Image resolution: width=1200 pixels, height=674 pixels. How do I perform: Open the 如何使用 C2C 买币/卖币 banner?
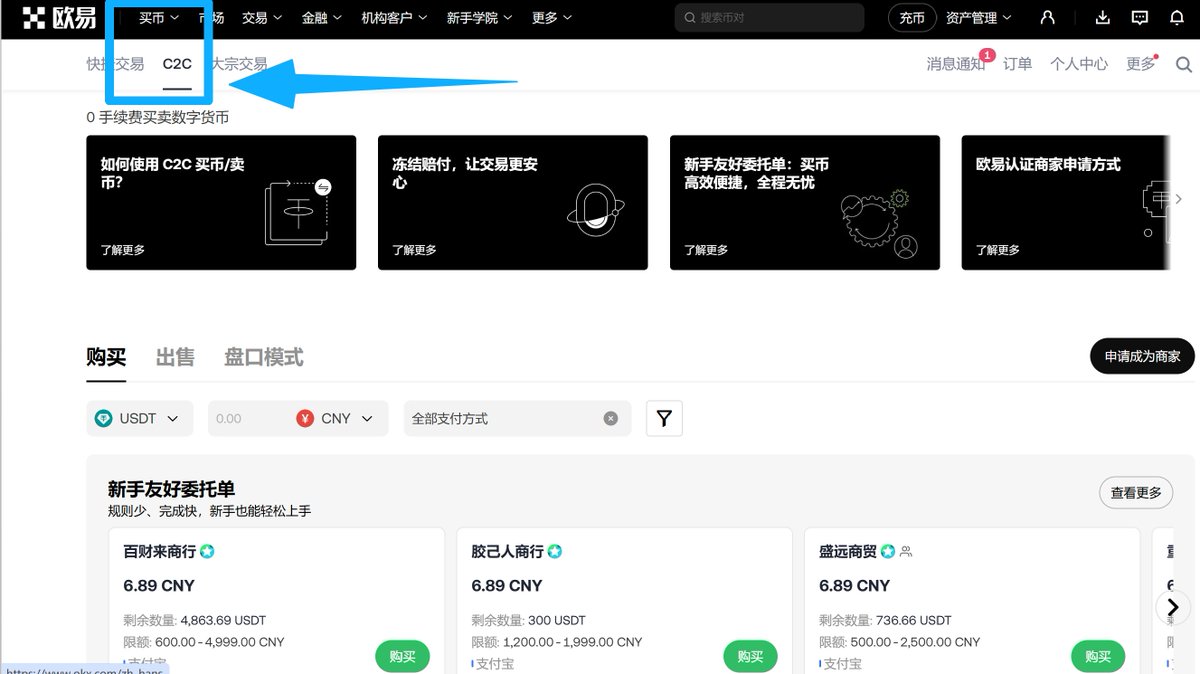click(x=221, y=203)
